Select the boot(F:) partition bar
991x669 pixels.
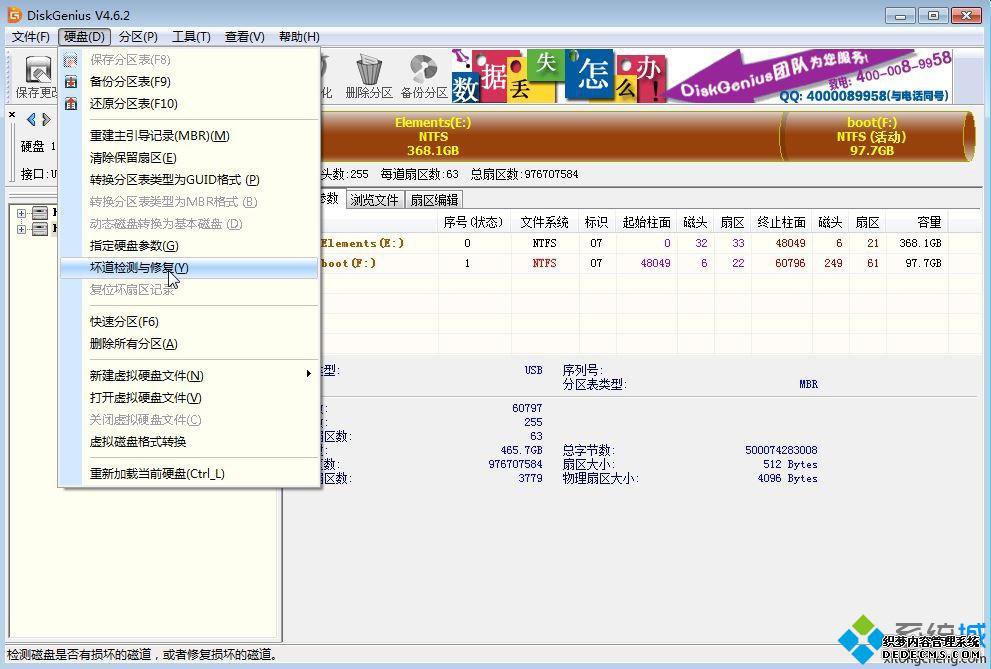pos(876,136)
